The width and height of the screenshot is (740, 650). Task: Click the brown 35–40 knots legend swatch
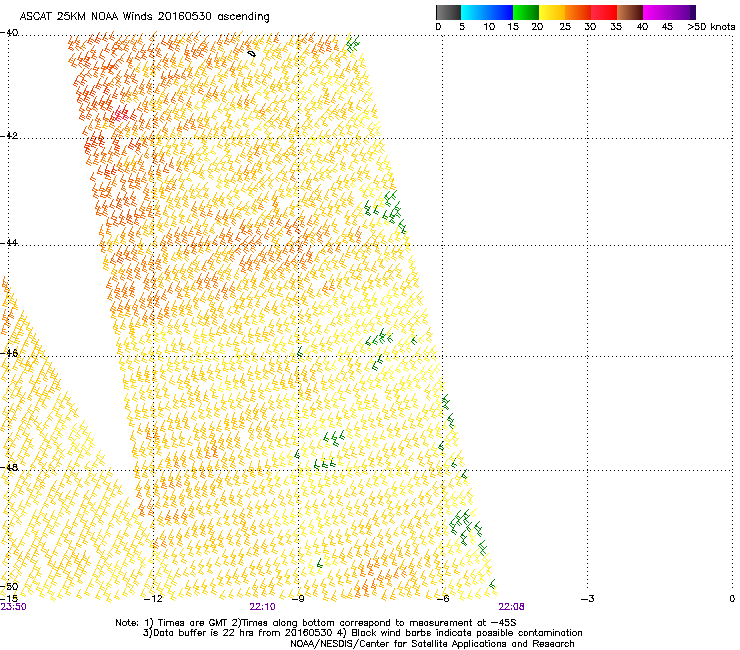(x=630, y=12)
